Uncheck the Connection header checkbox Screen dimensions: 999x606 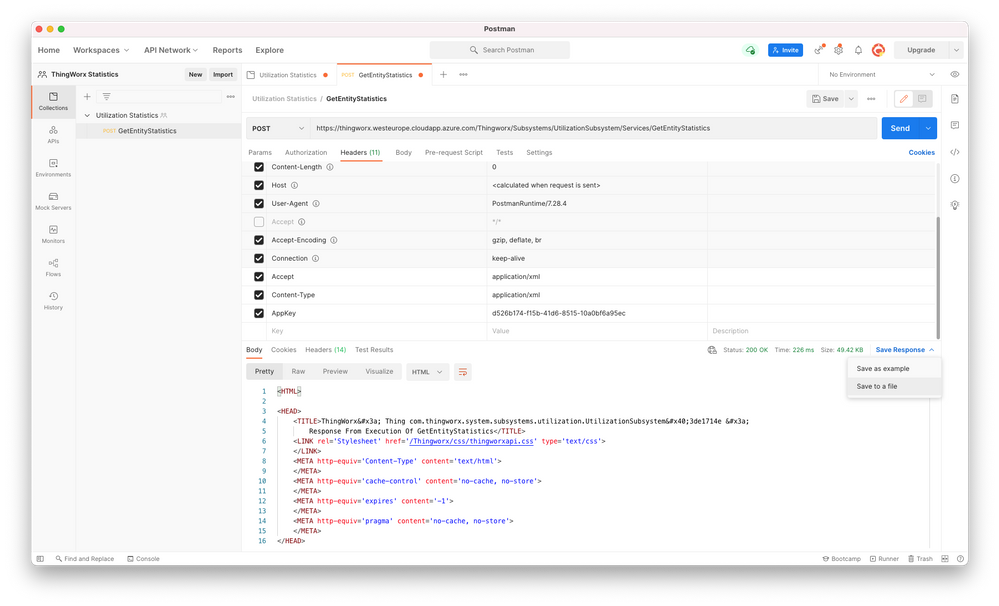point(259,259)
